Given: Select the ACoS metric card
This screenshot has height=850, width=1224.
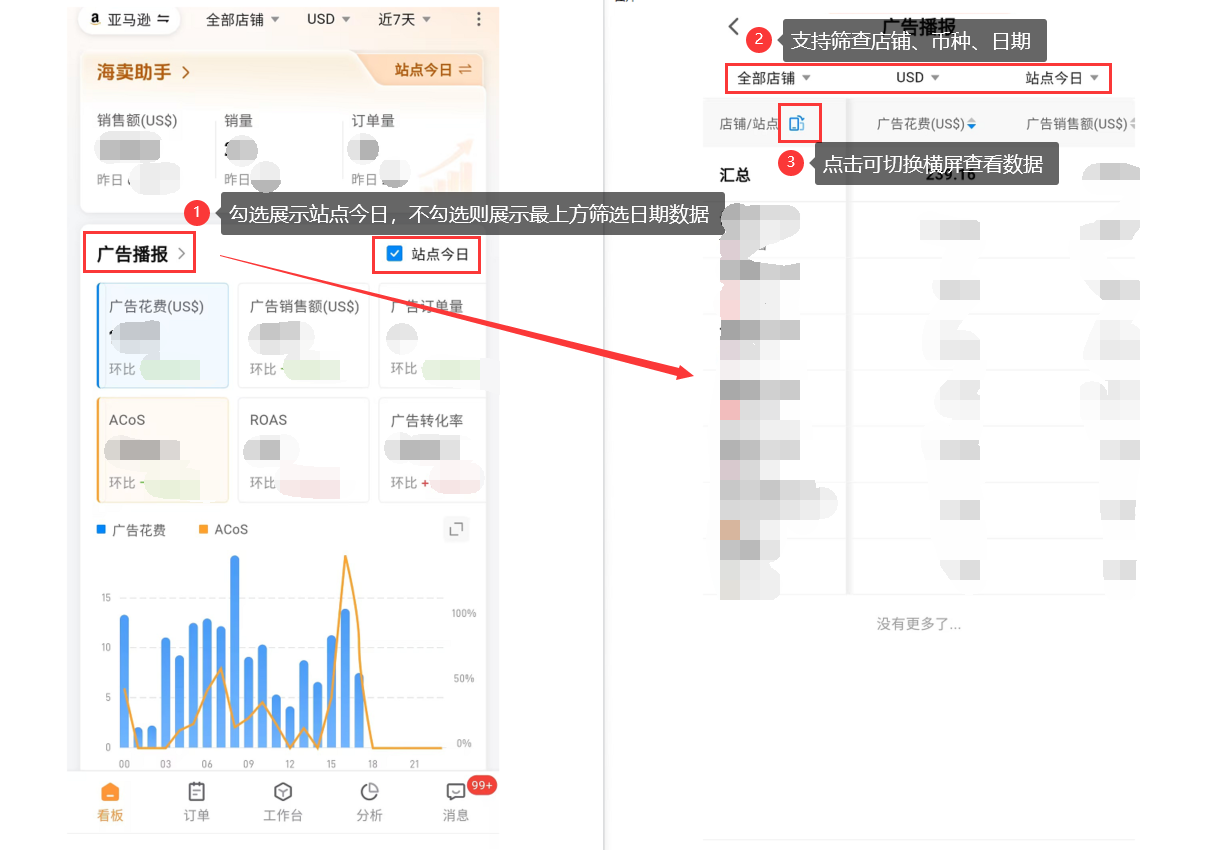Looking at the screenshot, I should pyautogui.click(x=163, y=450).
